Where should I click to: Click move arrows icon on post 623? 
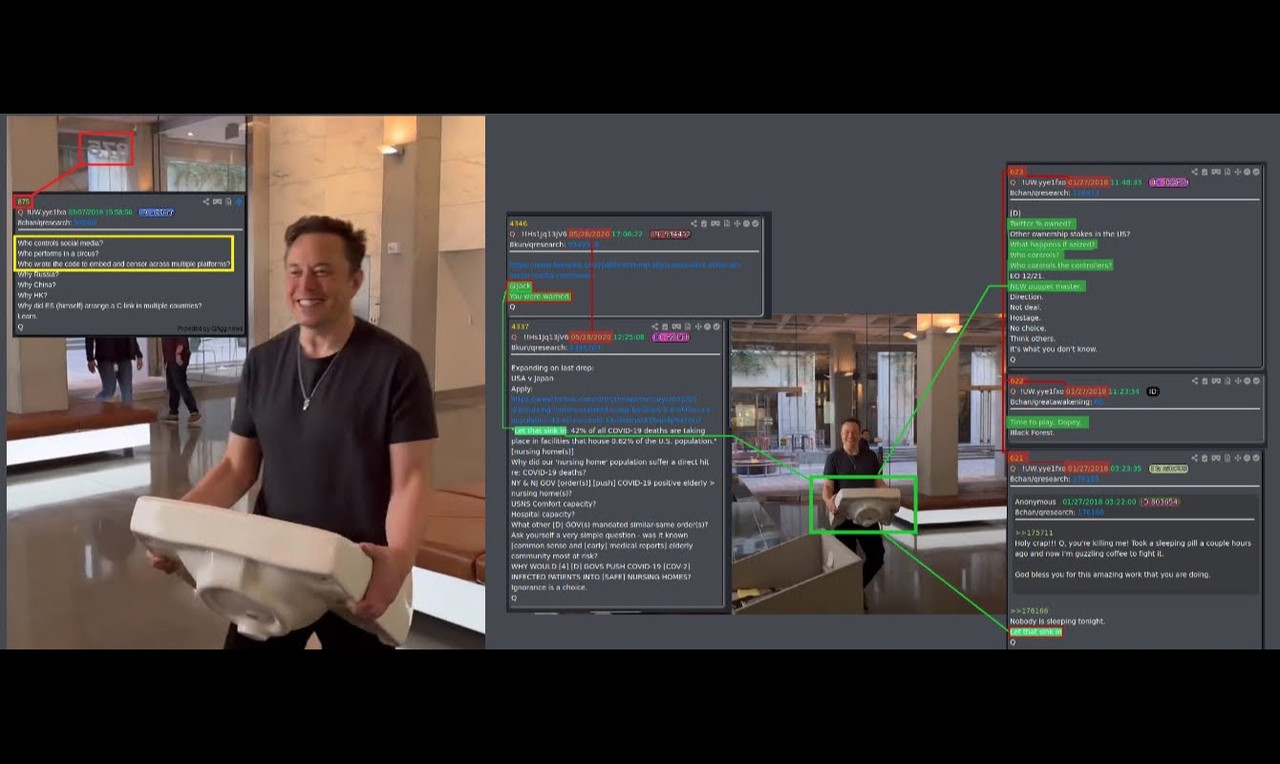coord(1238,172)
